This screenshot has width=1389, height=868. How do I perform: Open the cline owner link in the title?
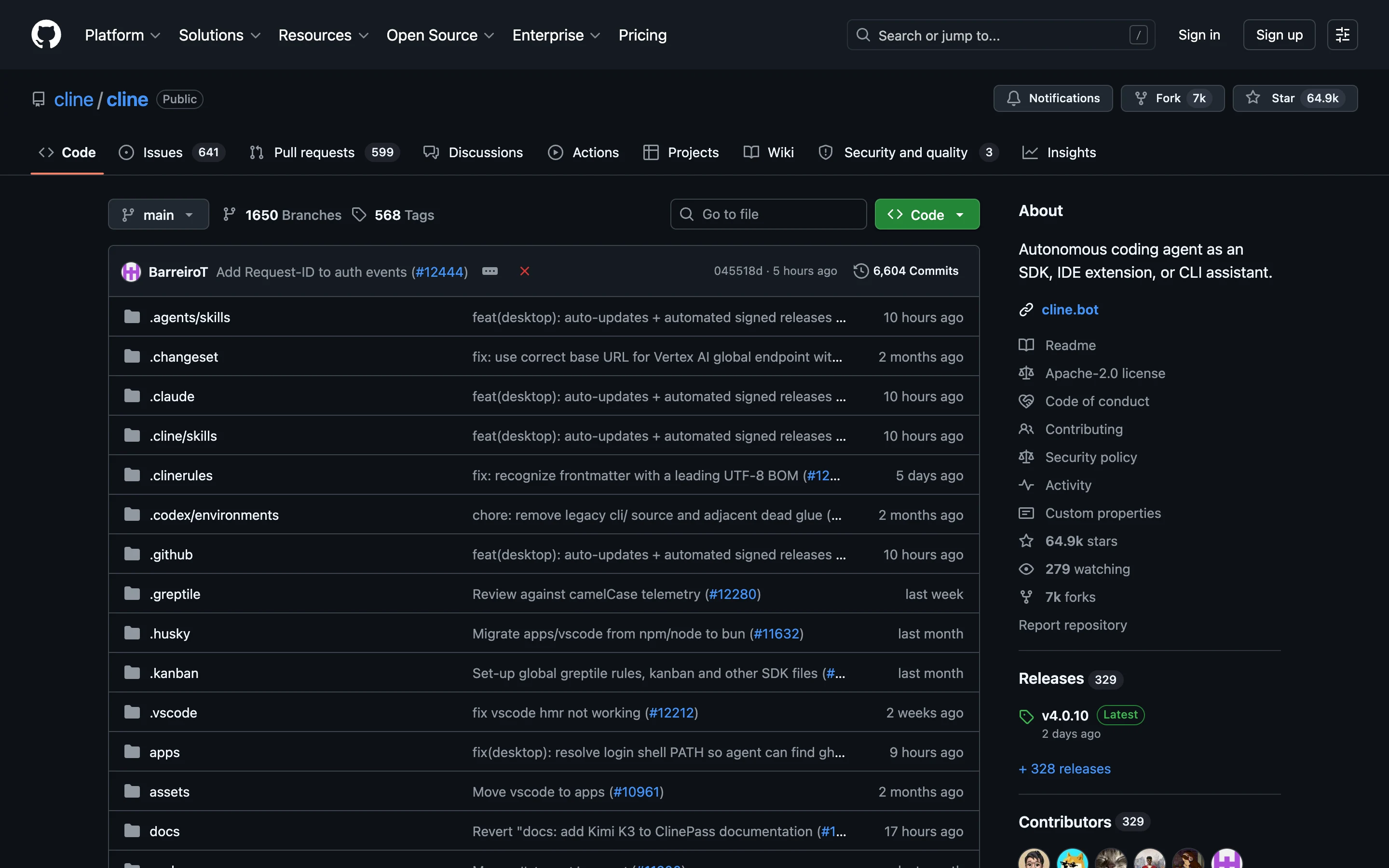click(73, 99)
